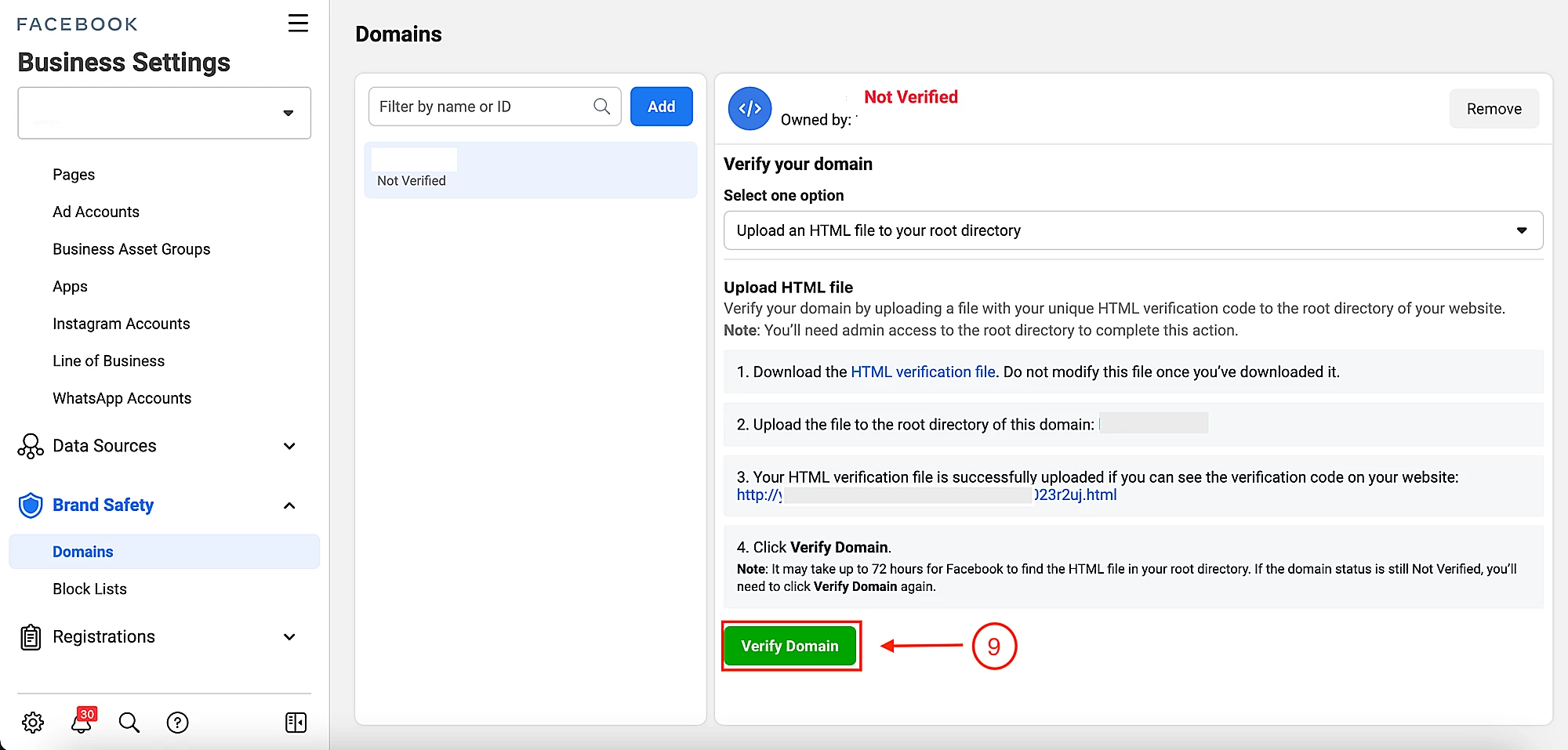Open the verification URL ending 23r2uj.html
1568x750 pixels.
[927, 495]
